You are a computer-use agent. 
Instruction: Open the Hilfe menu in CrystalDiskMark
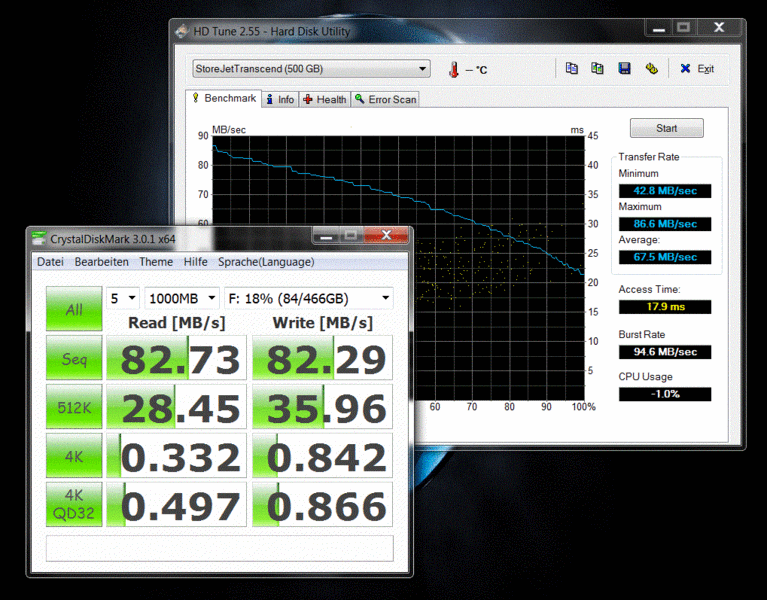(x=195, y=262)
